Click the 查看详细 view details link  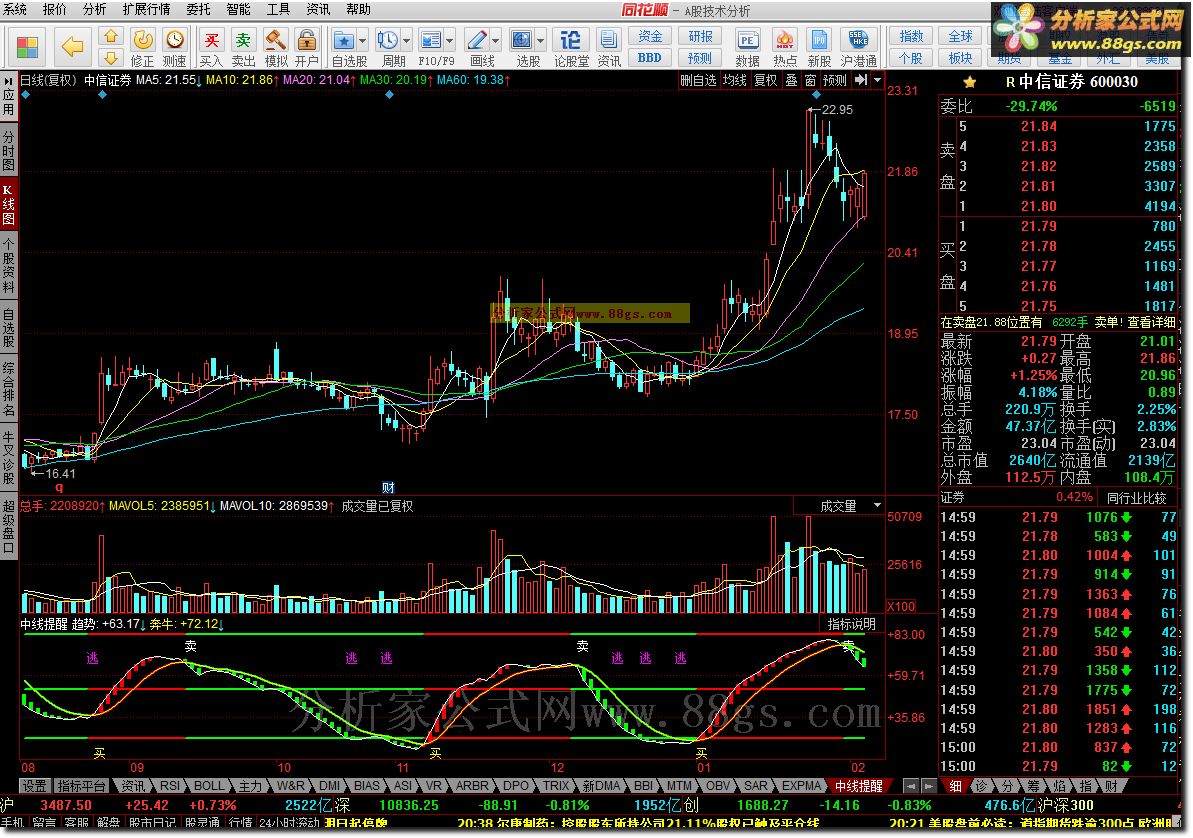pos(1151,322)
